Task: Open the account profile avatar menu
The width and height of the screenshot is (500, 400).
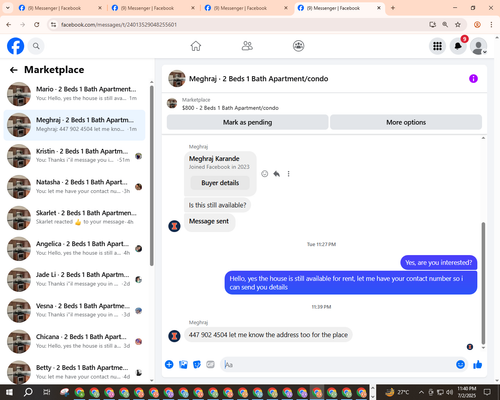Action: [x=479, y=46]
